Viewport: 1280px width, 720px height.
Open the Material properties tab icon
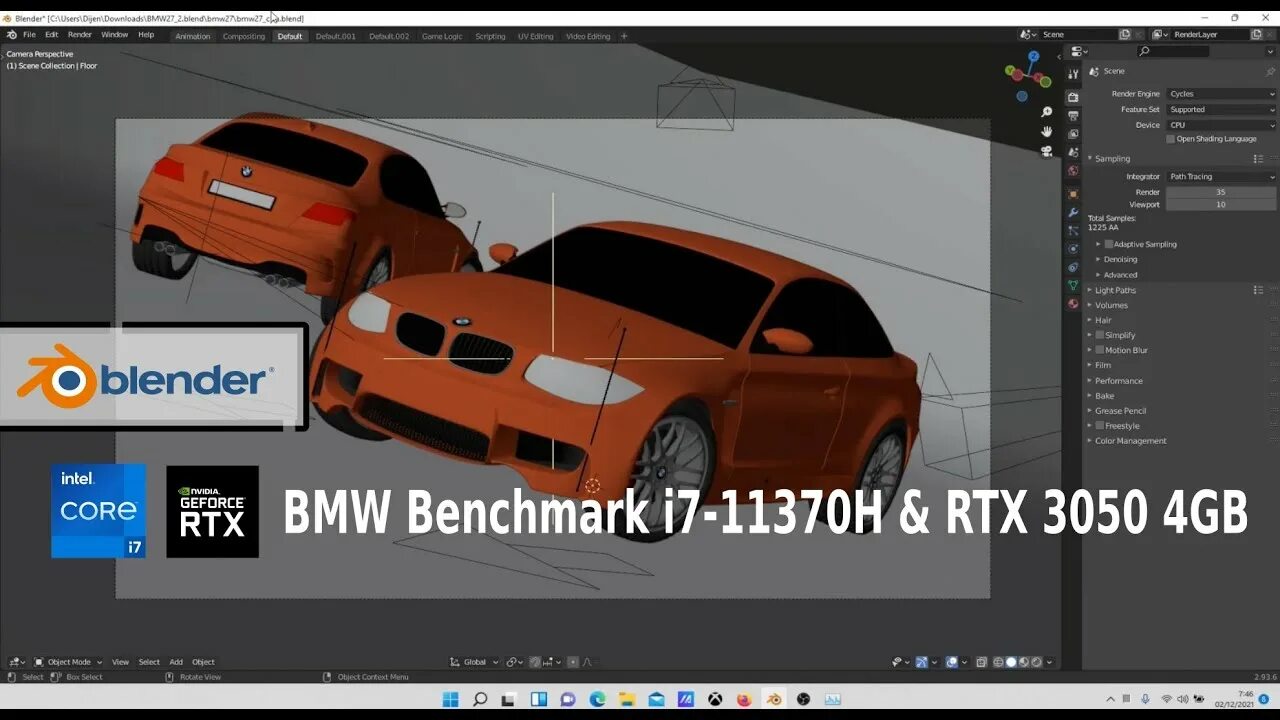(x=1073, y=303)
